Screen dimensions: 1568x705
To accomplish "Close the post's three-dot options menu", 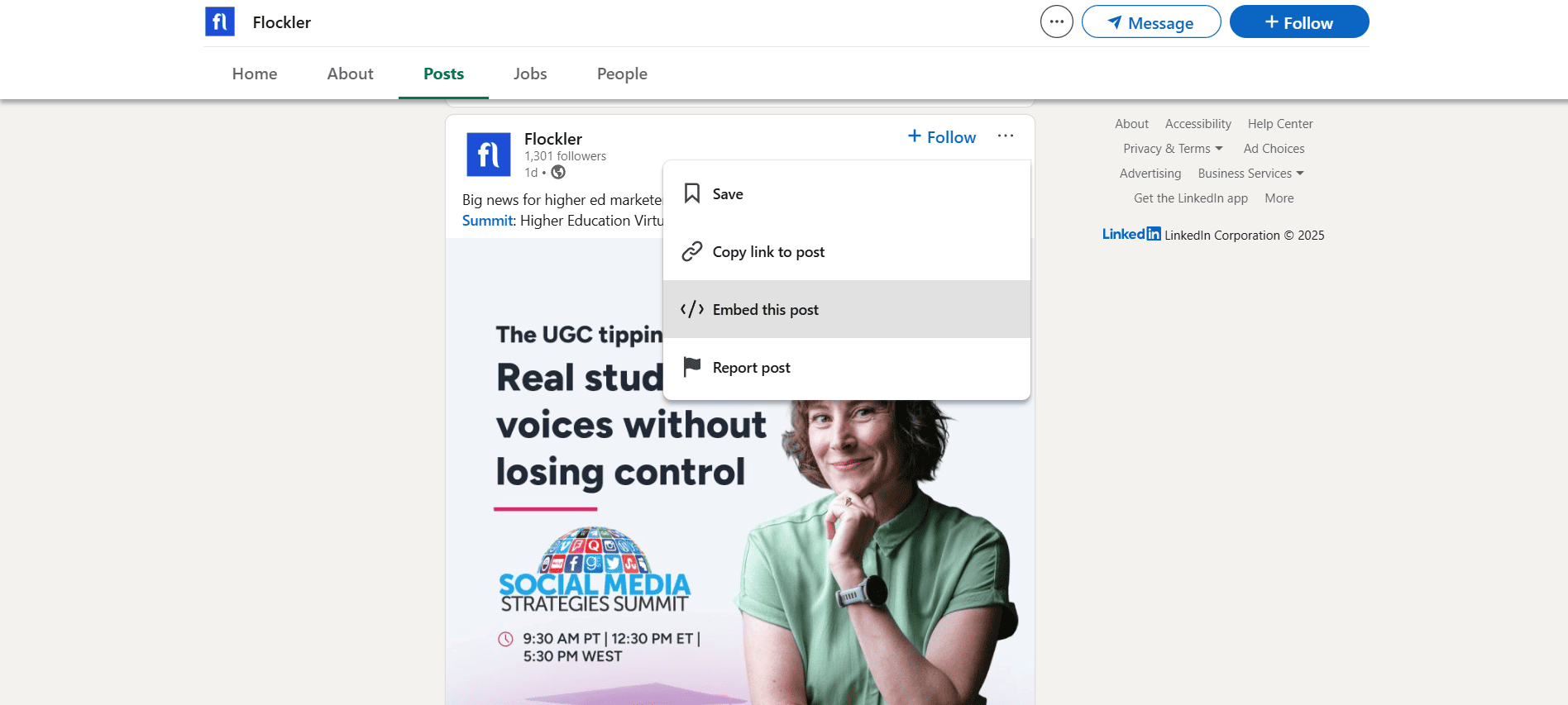I will click(x=1006, y=136).
